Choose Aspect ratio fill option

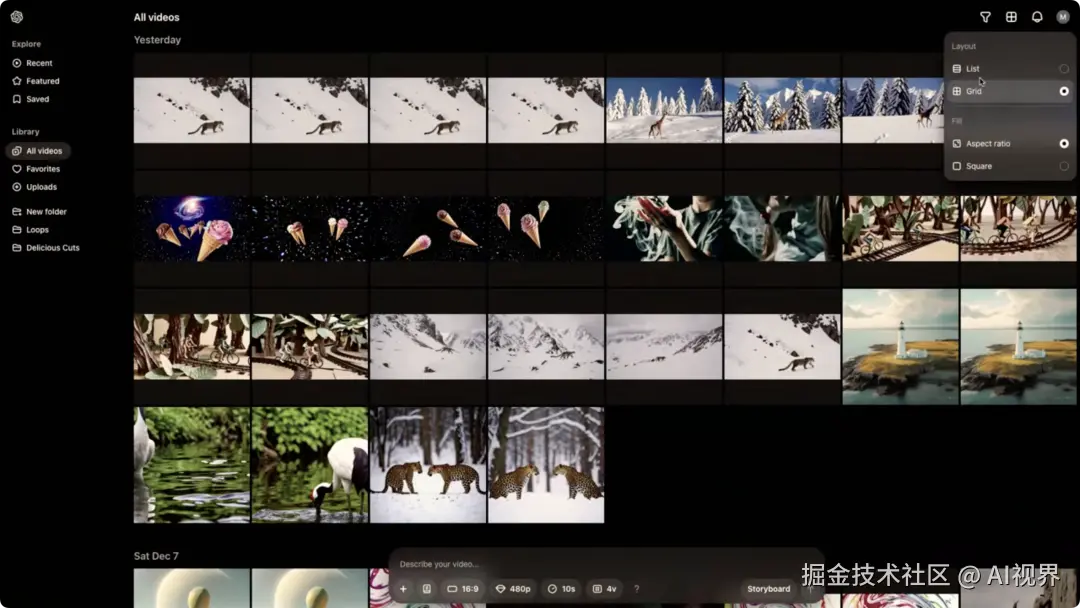click(1010, 143)
